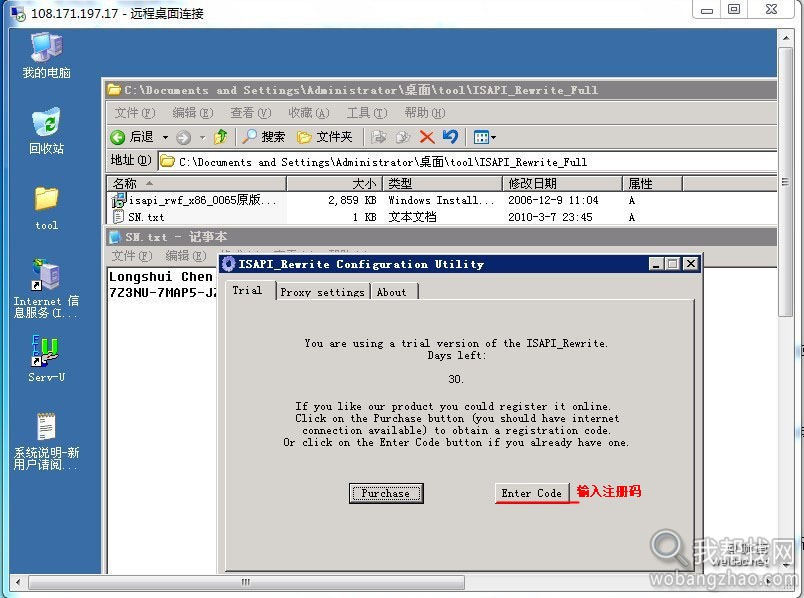Click 2006-12-9 11:04 date cell

(x=553, y=200)
